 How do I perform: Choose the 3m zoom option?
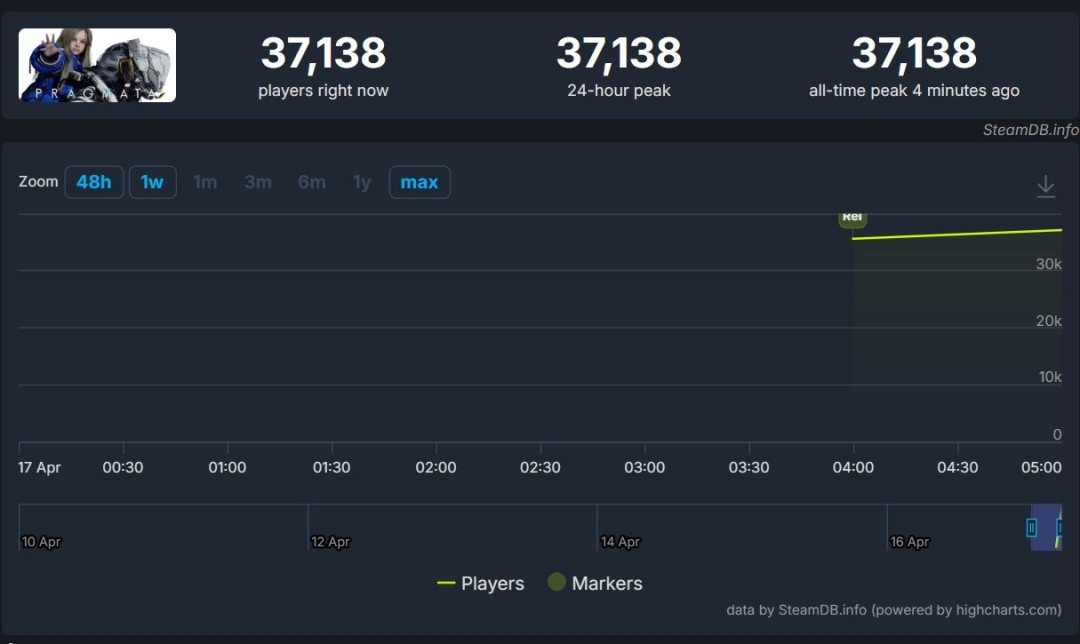coord(258,182)
